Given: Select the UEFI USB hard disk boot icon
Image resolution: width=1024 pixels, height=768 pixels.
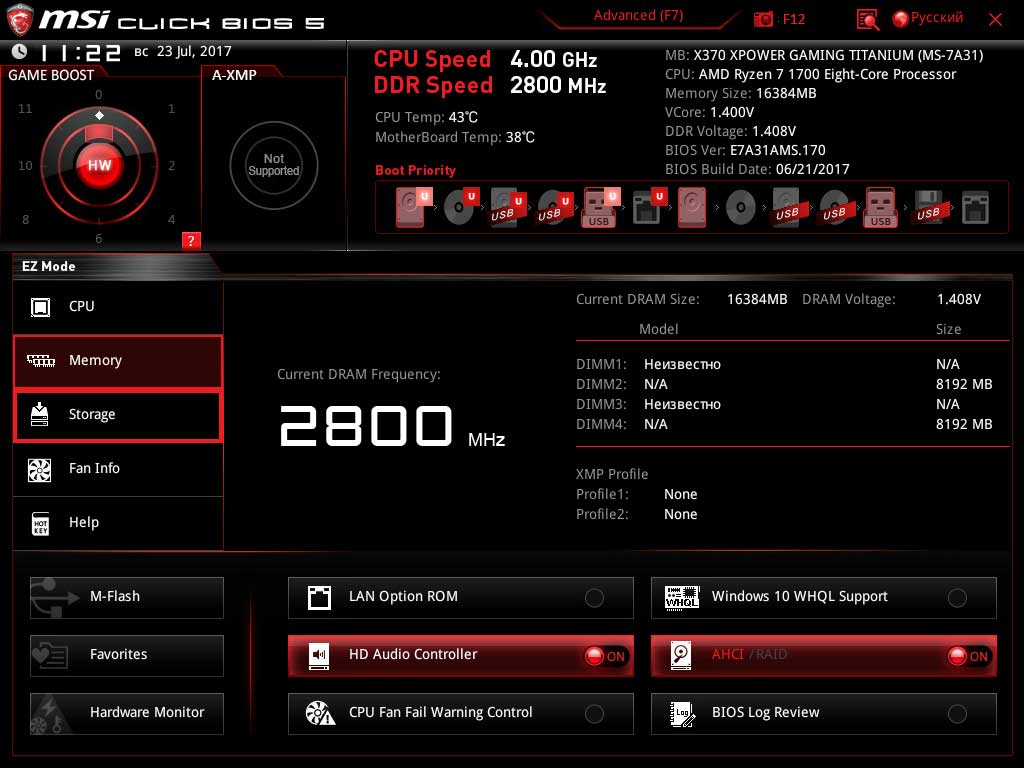Looking at the screenshot, I should [507, 208].
